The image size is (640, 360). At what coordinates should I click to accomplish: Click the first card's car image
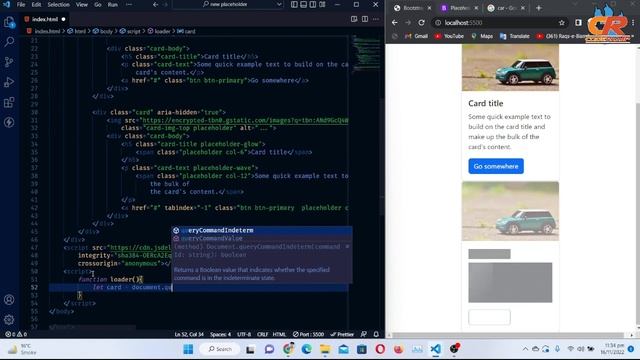click(510, 67)
